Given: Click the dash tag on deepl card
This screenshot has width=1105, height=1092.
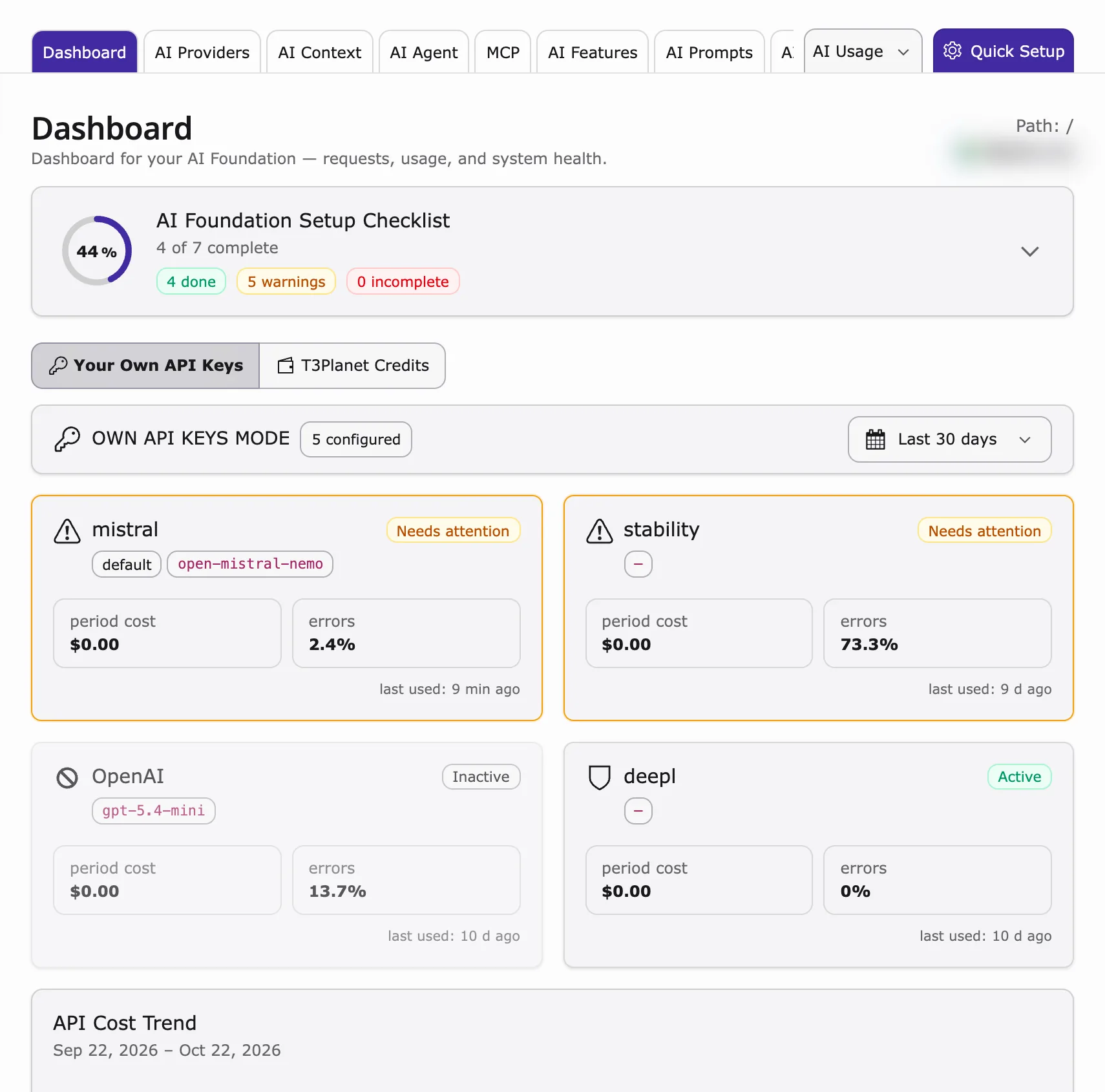Looking at the screenshot, I should (638, 811).
